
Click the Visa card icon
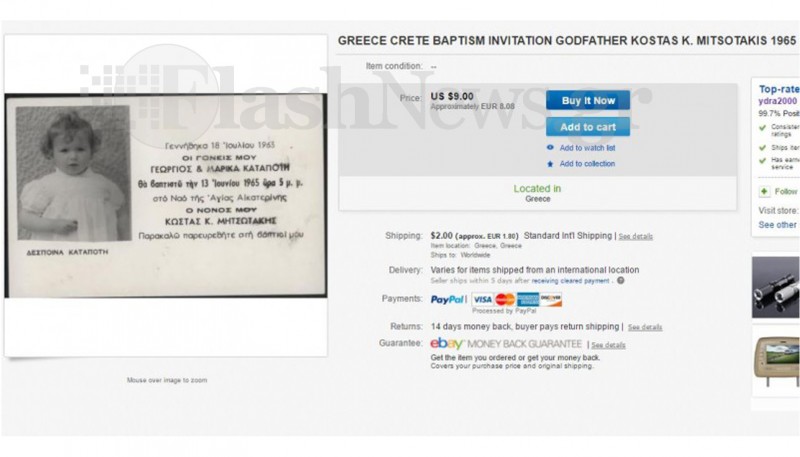tap(483, 299)
